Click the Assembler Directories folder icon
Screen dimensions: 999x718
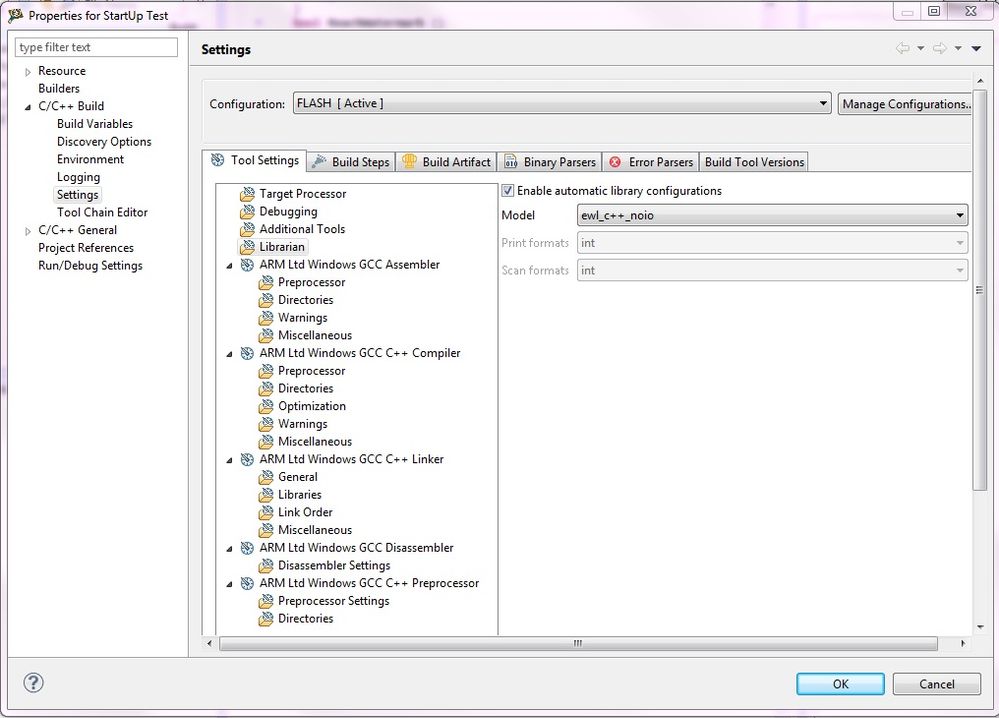tap(266, 300)
